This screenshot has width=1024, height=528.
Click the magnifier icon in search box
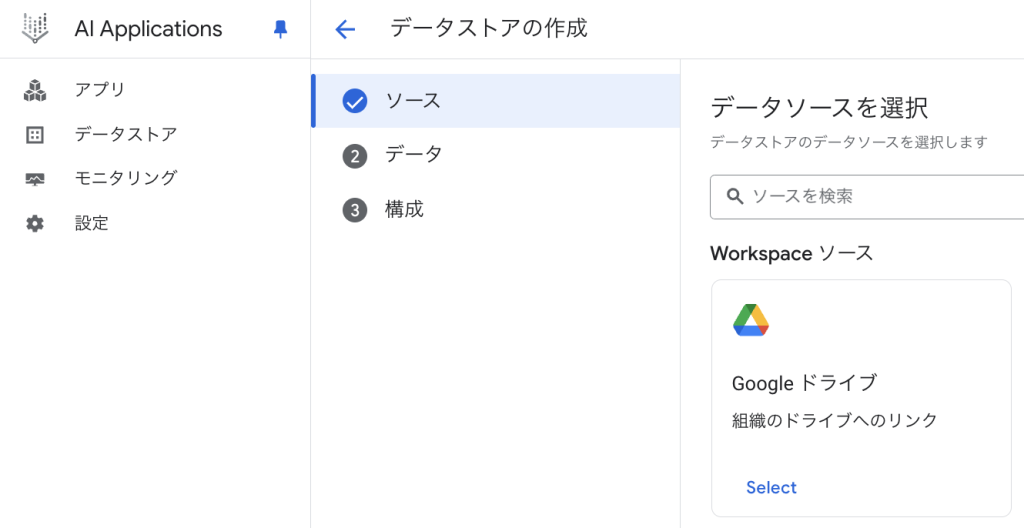(x=735, y=196)
